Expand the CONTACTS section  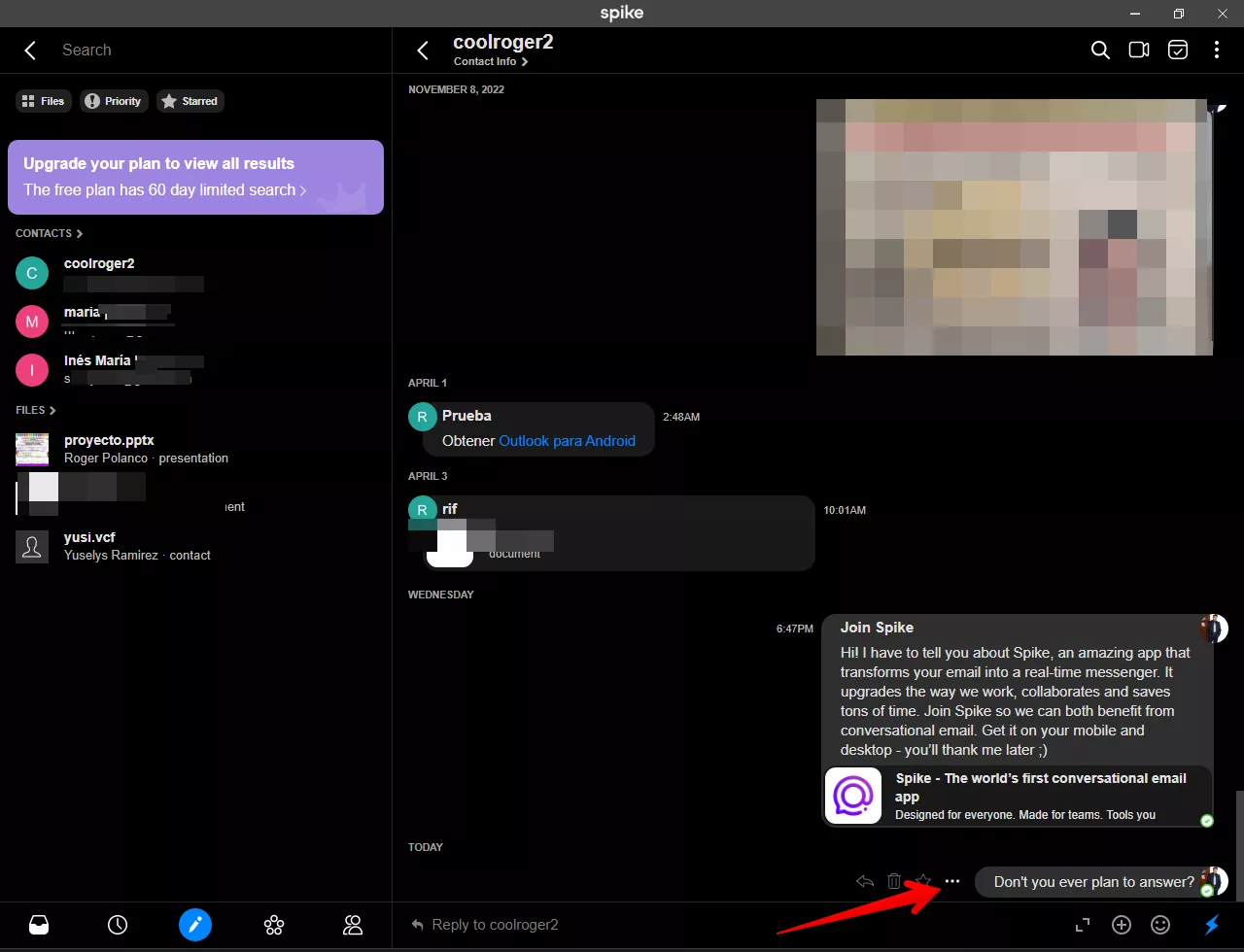pyautogui.click(x=49, y=234)
